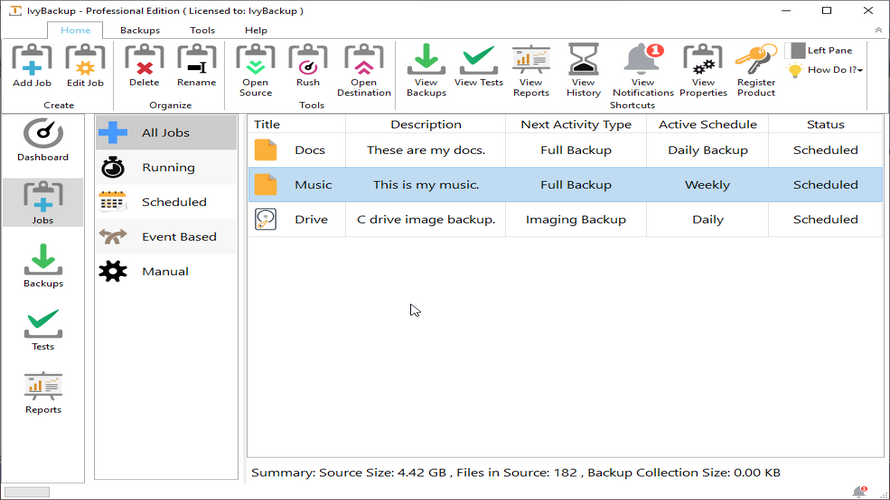Sort by the Status column header

coord(826,124)
